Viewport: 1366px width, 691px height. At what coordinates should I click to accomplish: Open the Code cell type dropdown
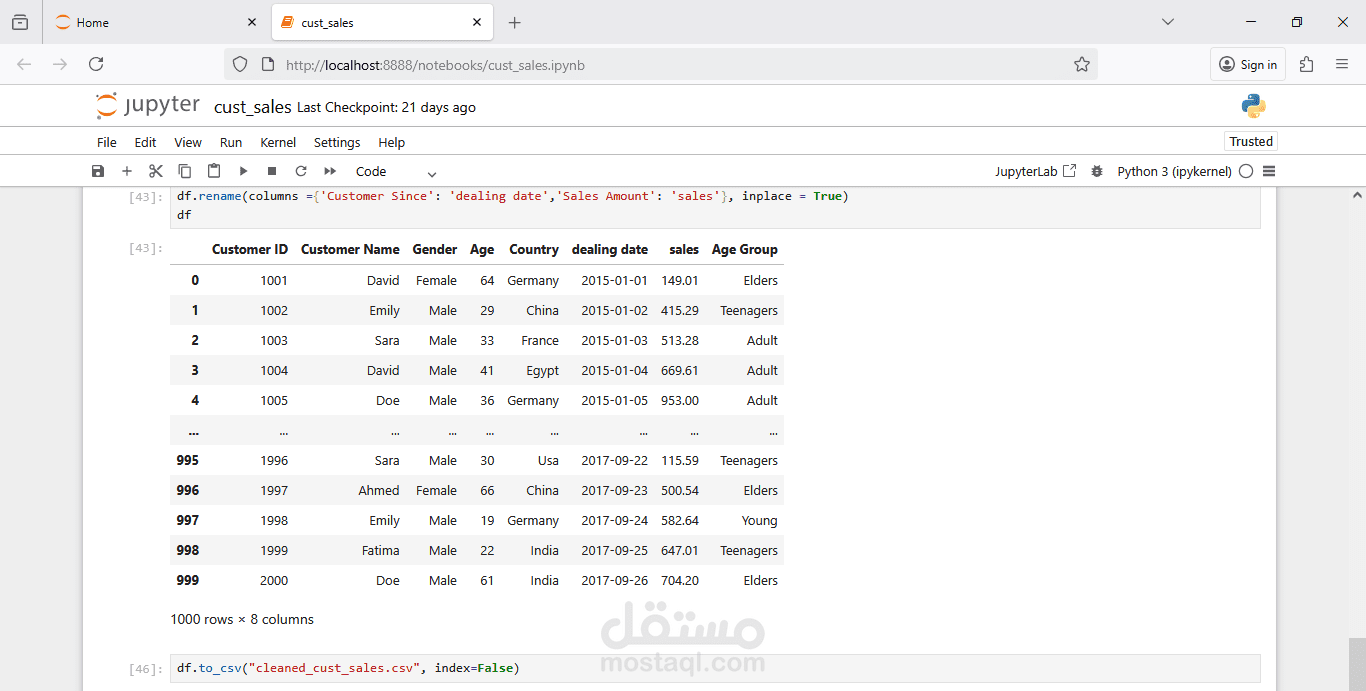point(396,171)
